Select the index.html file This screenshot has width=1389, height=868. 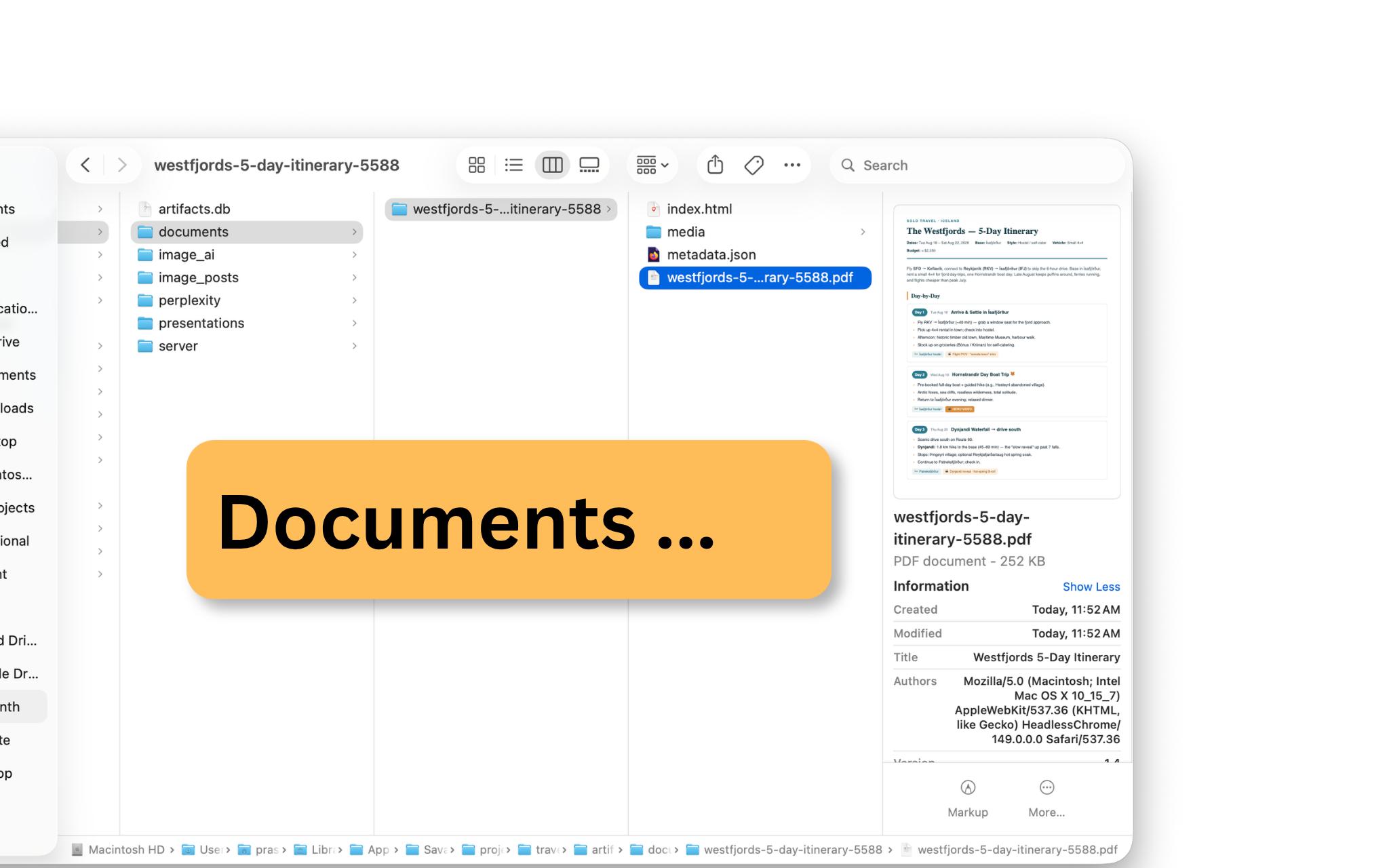[x=755, y=209]
